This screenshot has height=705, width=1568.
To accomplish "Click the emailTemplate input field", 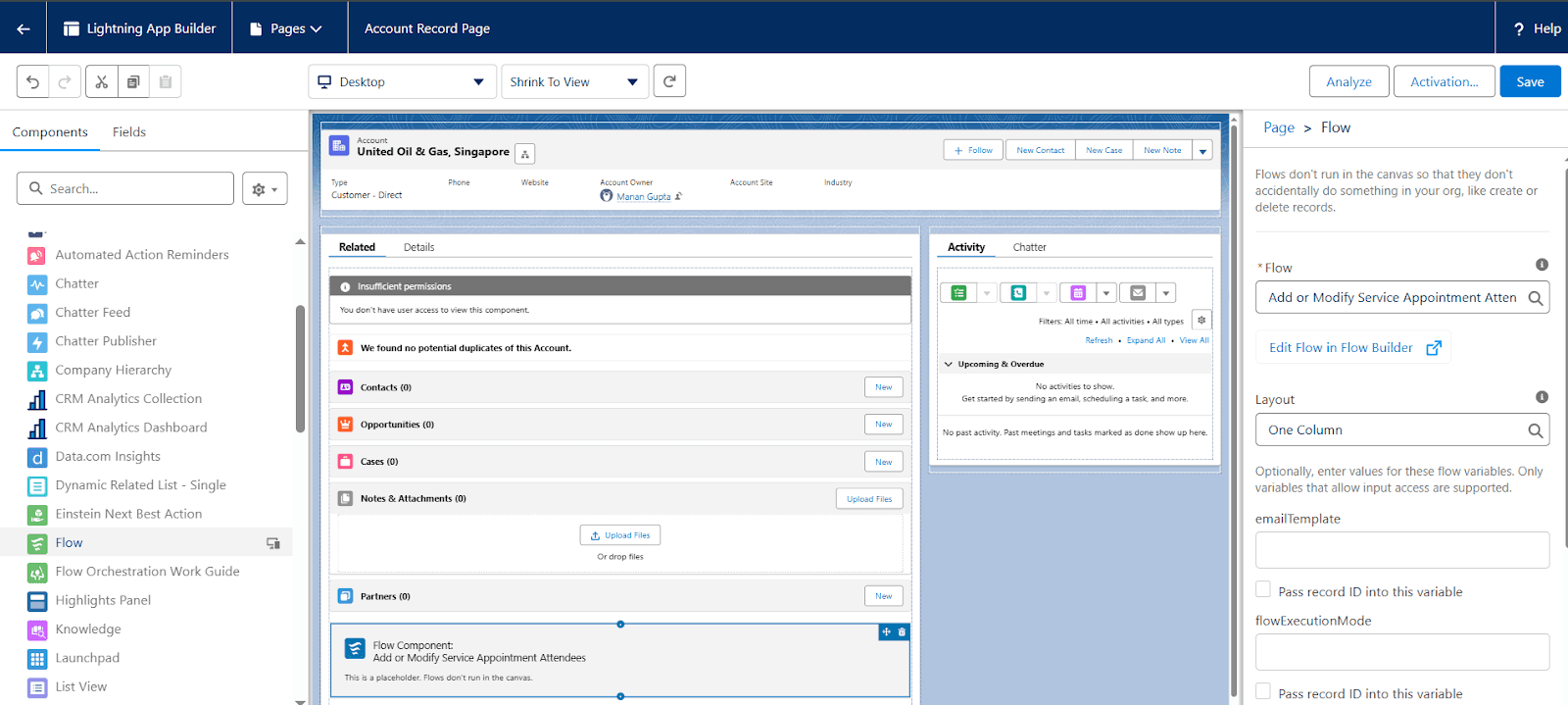I will 1402,550.
